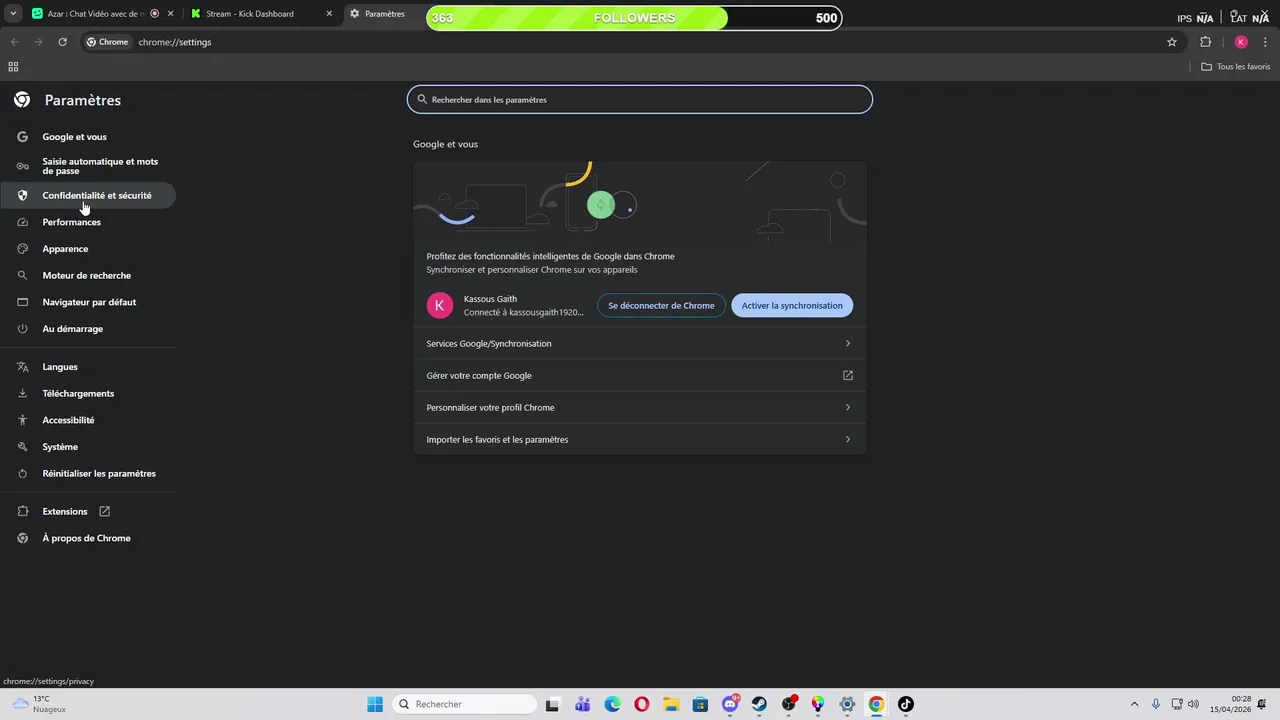Open Google et vous settings icon

point(22,137)
